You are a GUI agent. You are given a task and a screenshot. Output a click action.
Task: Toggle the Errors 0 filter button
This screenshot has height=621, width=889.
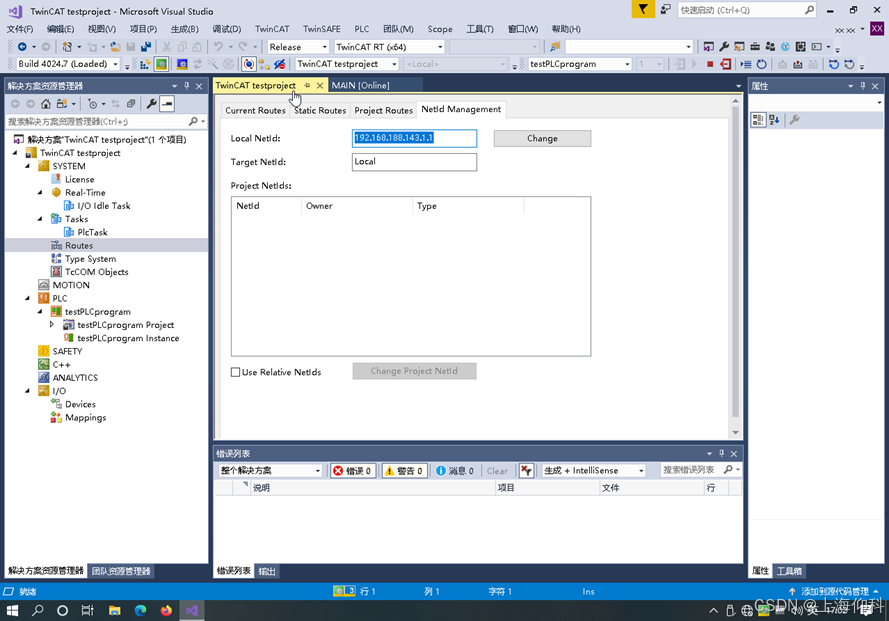353,471
